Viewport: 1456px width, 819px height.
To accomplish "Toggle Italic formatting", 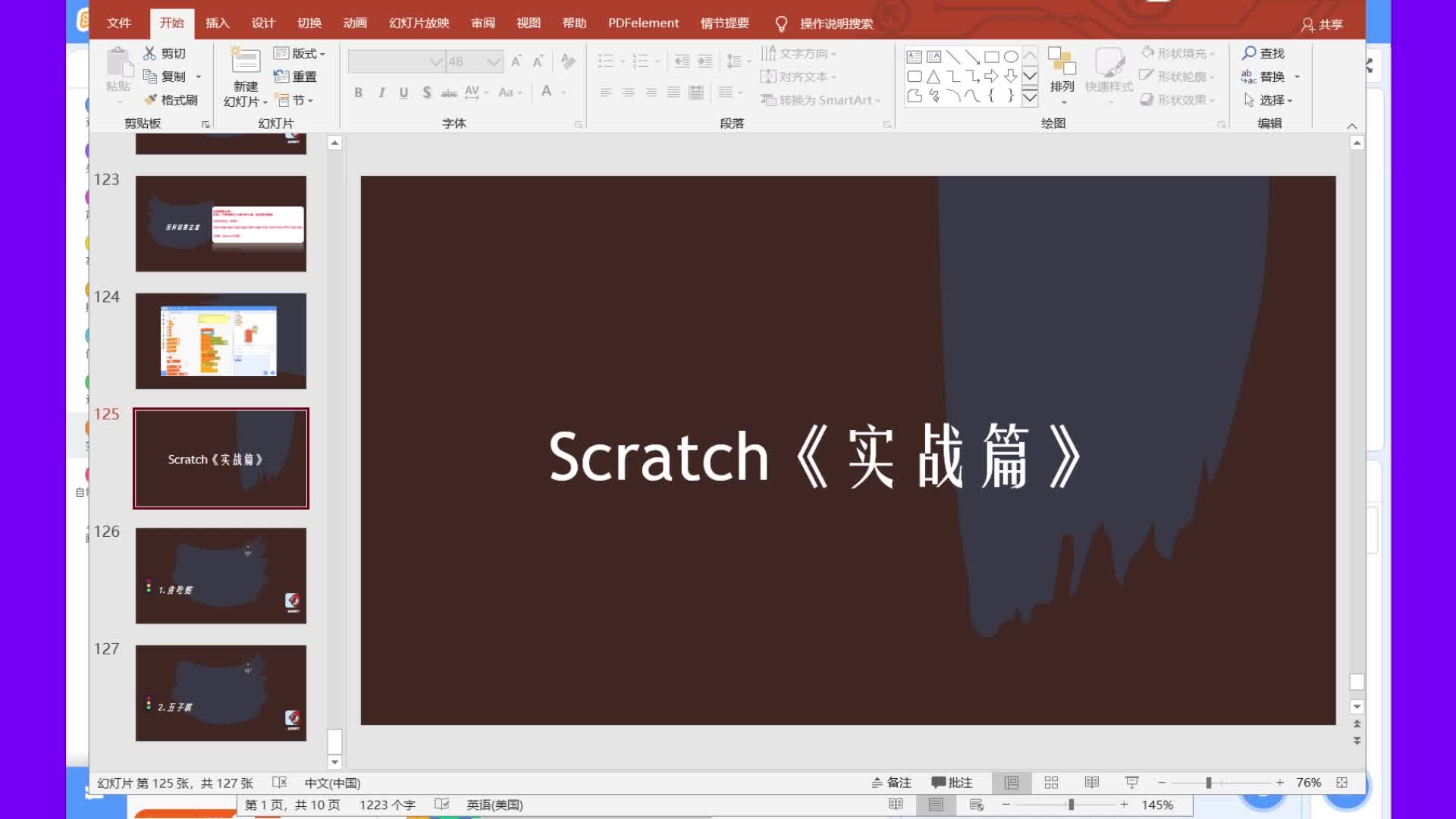I will [381, 93].
